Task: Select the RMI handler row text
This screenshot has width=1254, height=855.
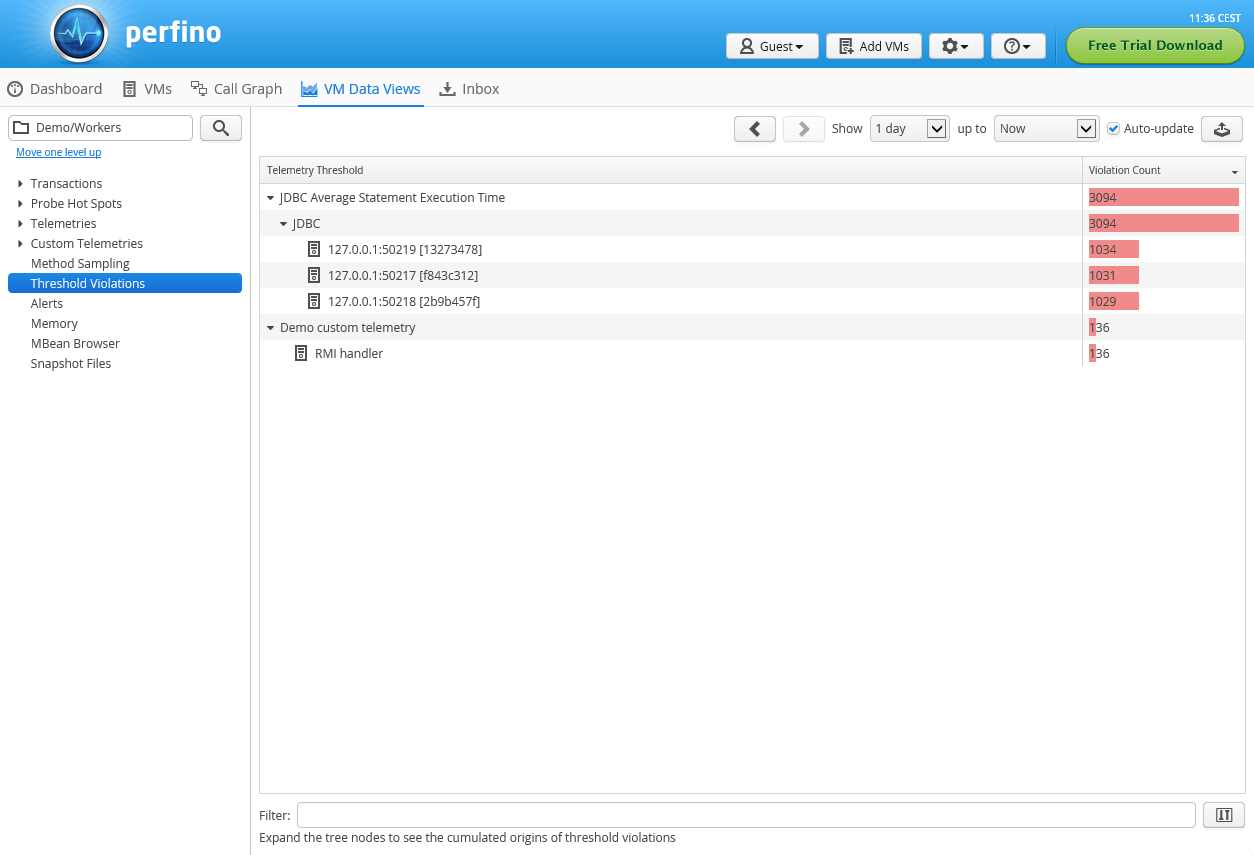Action: tap(349, 353)
